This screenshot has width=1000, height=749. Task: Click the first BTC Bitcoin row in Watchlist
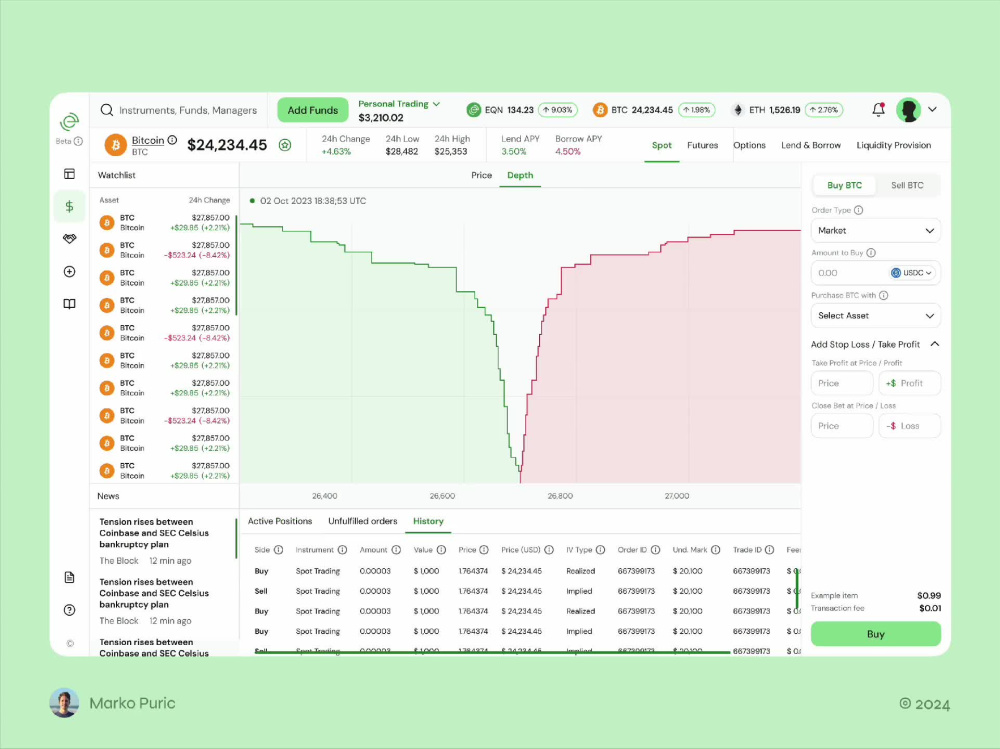[165, 223]
